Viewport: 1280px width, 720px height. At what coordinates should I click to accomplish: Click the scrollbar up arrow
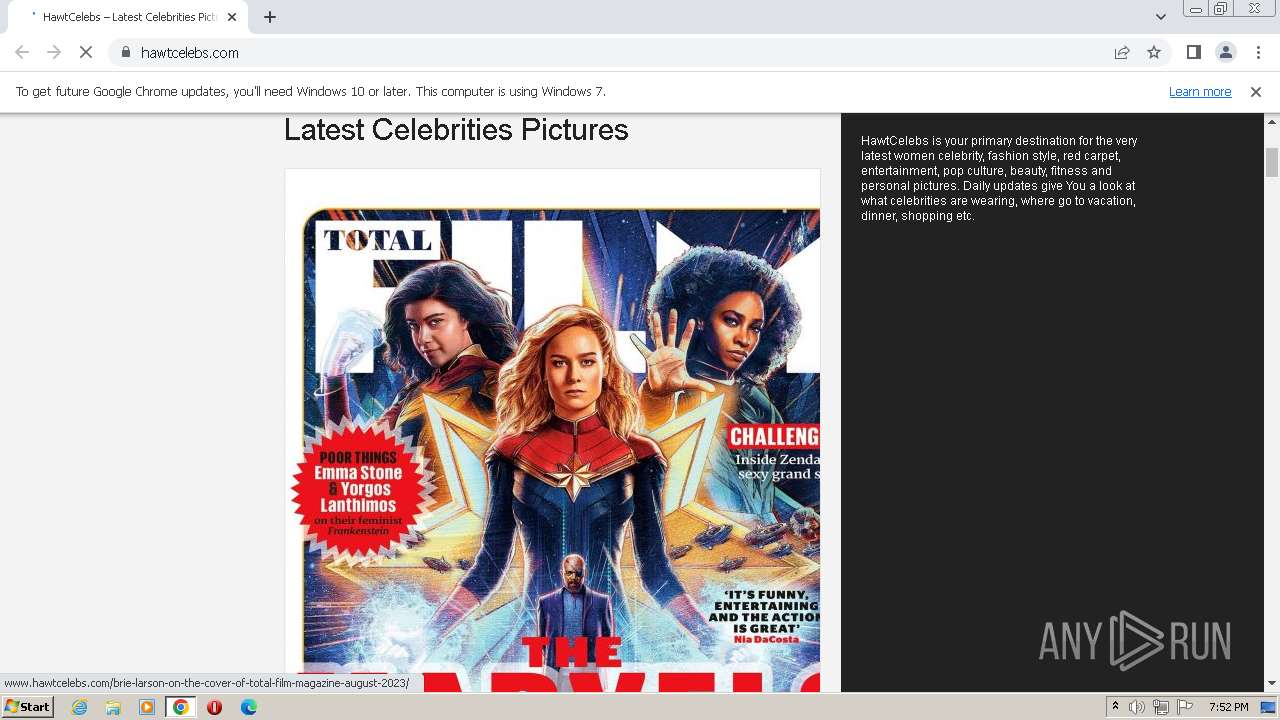[x=1272, y=121]
